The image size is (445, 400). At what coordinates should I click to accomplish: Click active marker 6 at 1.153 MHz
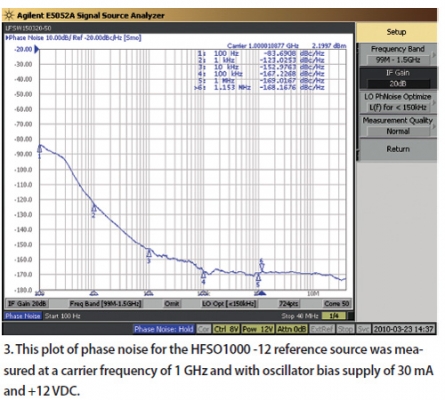pos(262,266)
